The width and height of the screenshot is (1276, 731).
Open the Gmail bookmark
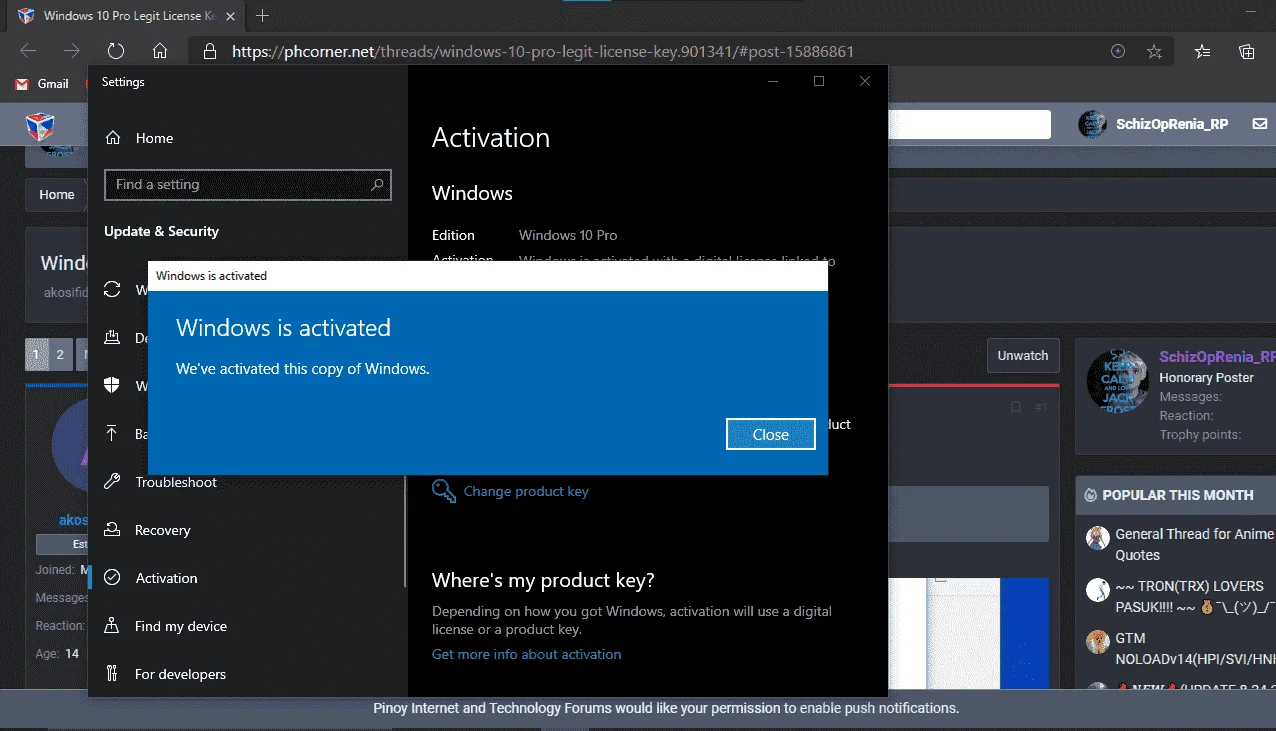[43, 84]
